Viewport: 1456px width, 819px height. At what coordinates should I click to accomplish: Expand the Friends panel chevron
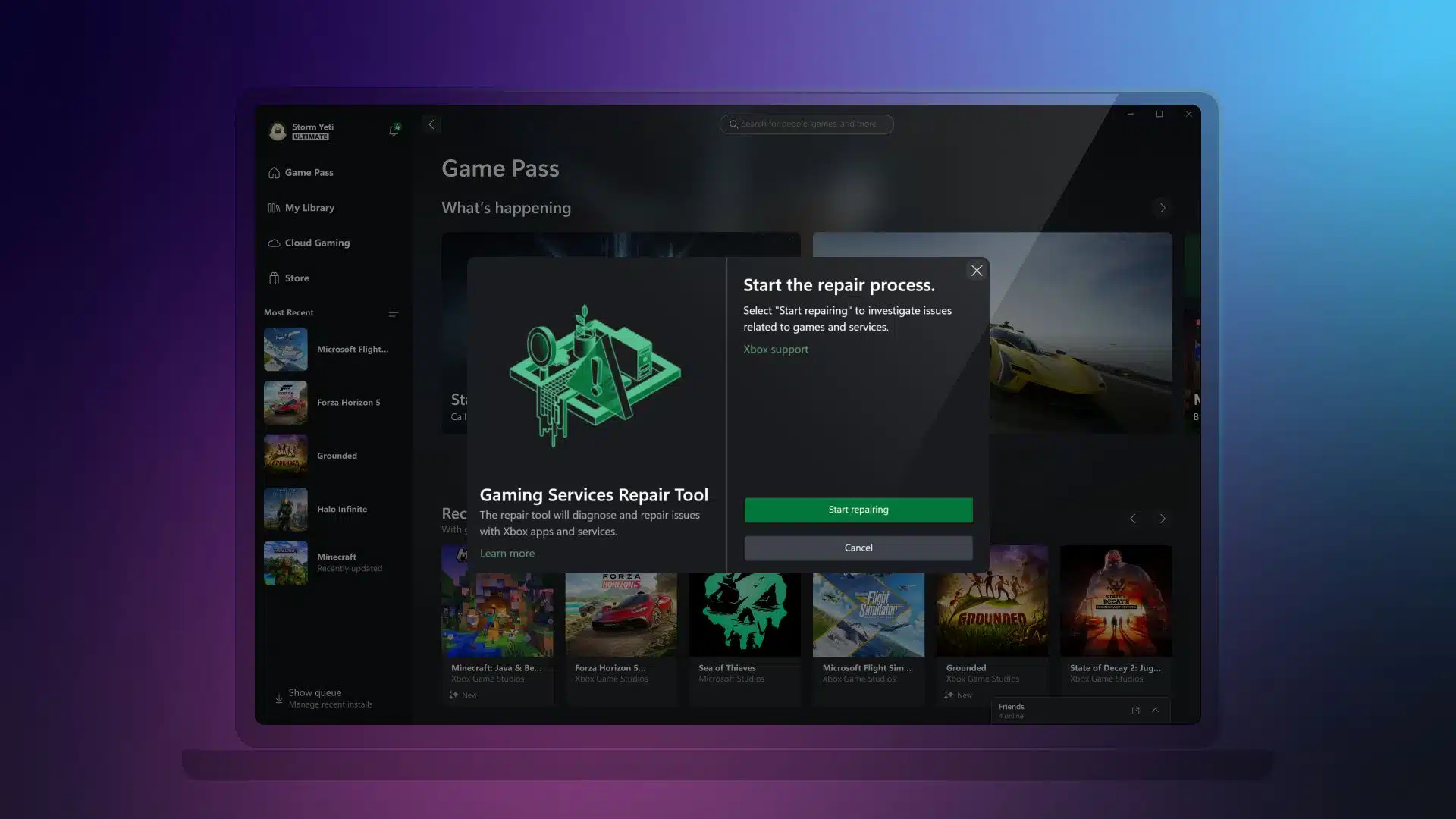click(1155, 711)
